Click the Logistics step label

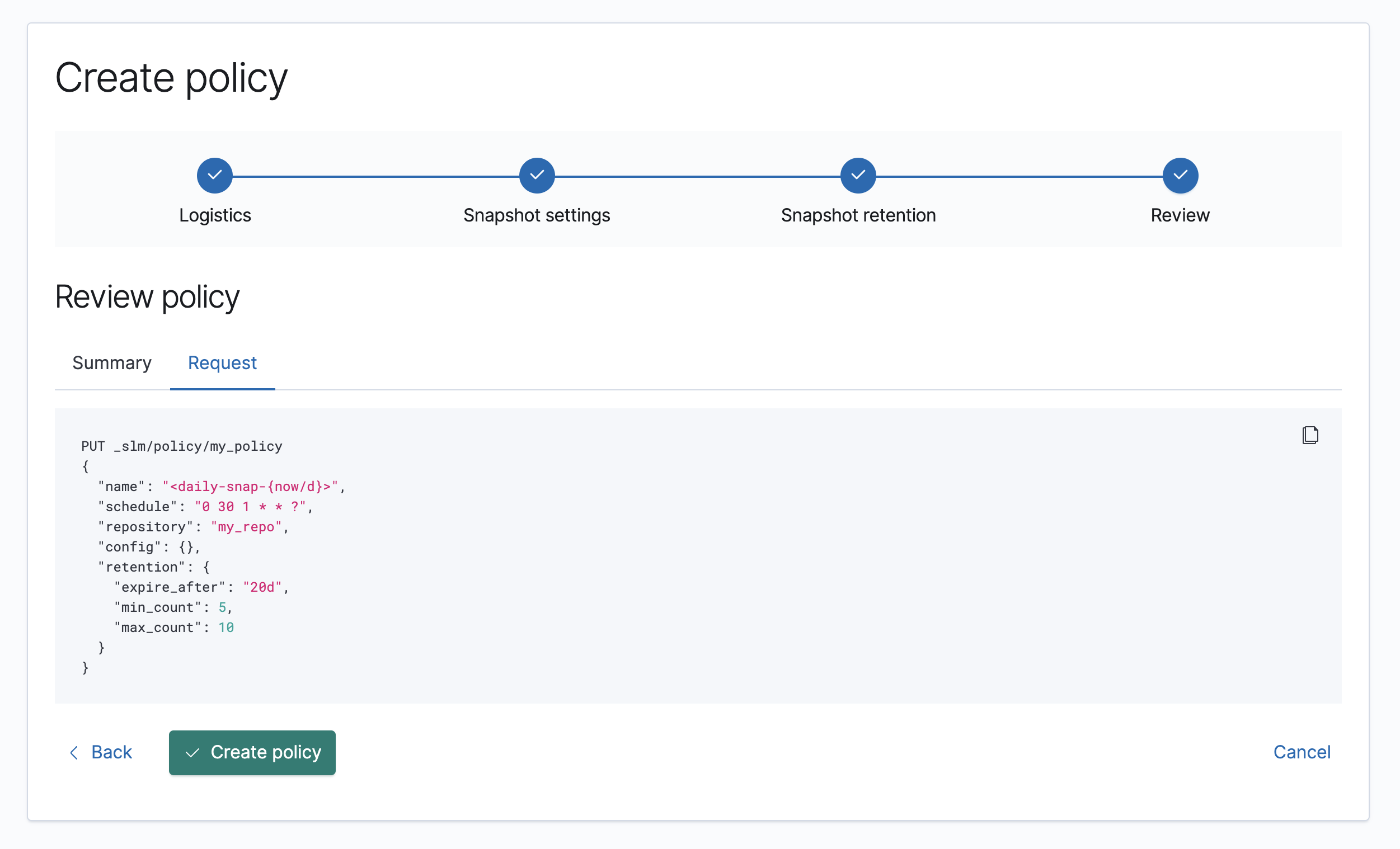(x=215, y=215)
